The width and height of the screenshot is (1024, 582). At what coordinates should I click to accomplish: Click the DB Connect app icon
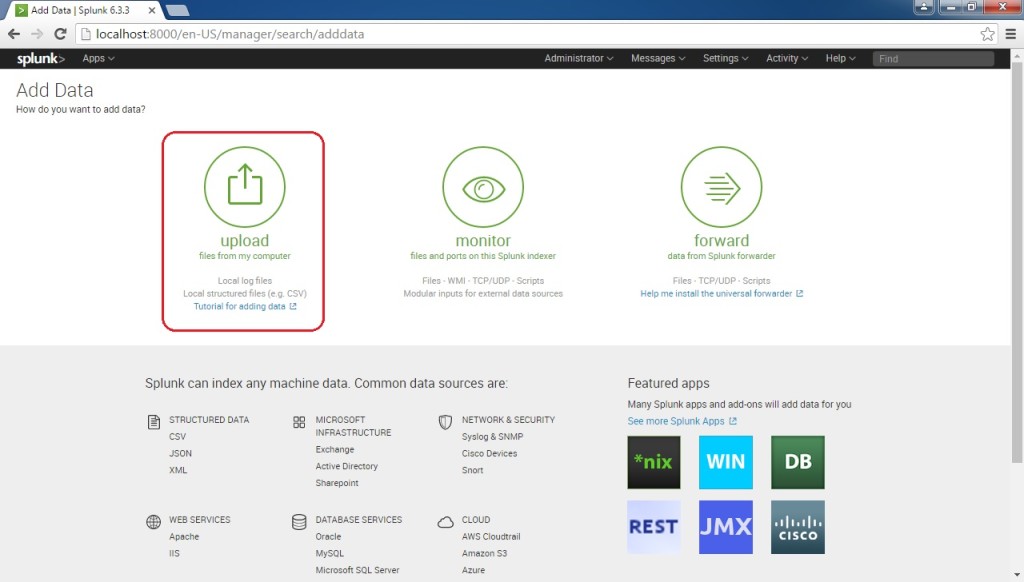[x=797, y=462]
